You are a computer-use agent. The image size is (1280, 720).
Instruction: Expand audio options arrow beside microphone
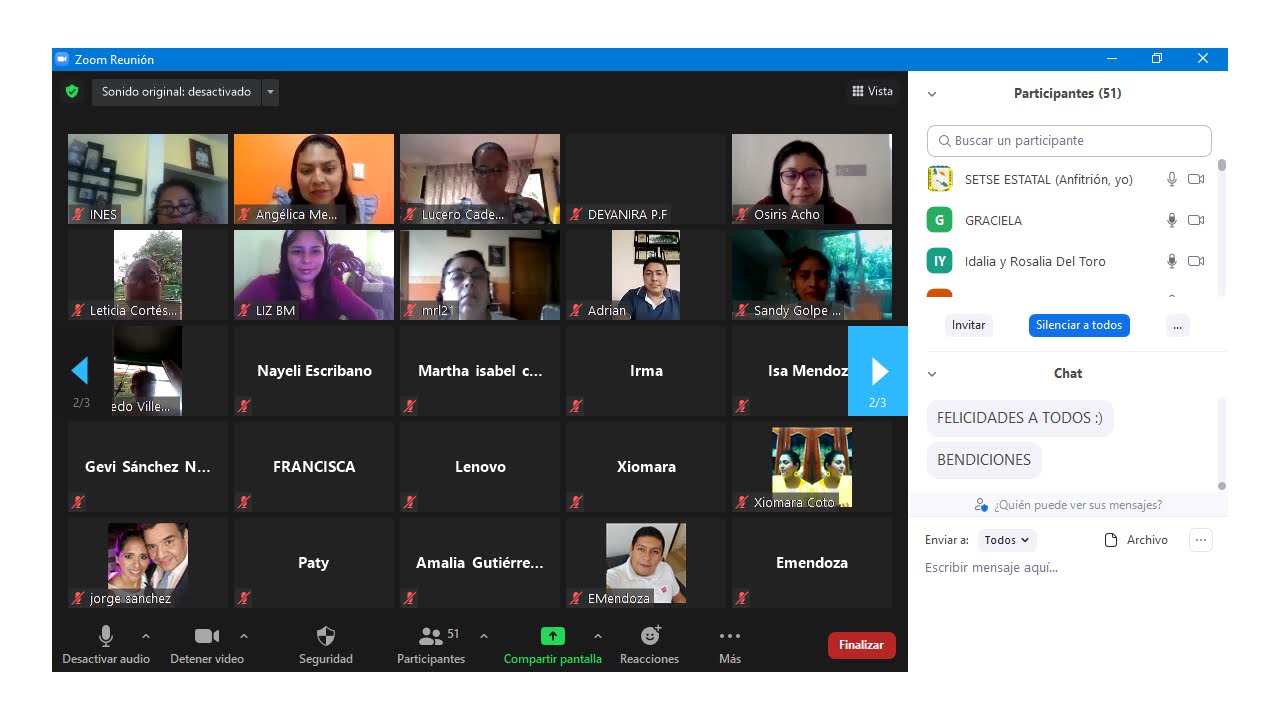(146, 636)
